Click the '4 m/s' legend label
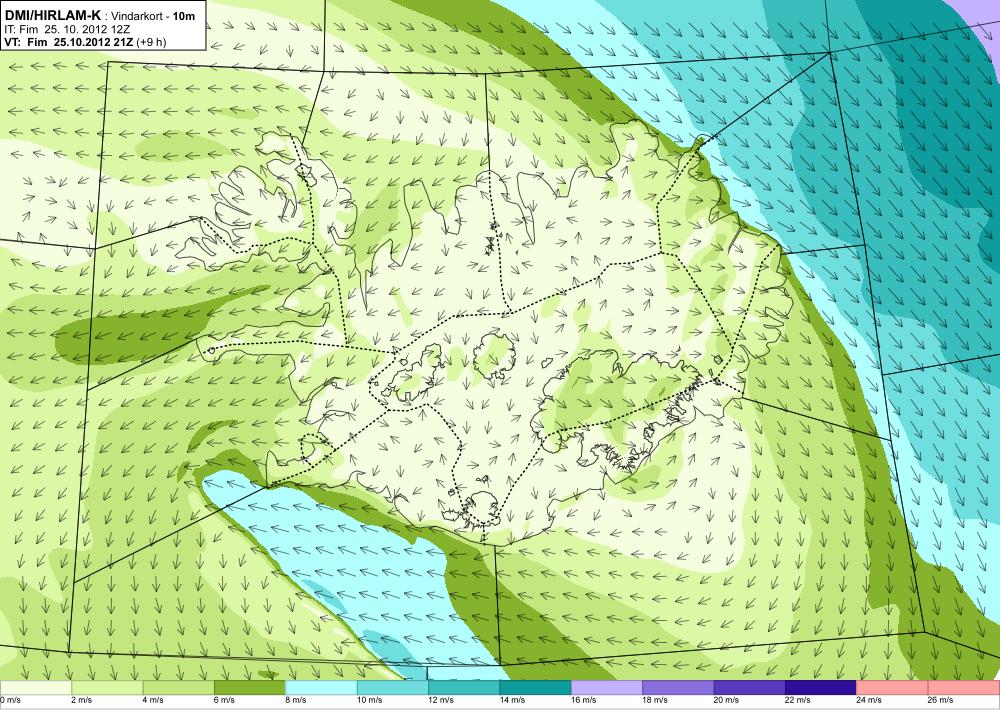The height and width of the screenshot is (710, 1000). tap(153, 700)
